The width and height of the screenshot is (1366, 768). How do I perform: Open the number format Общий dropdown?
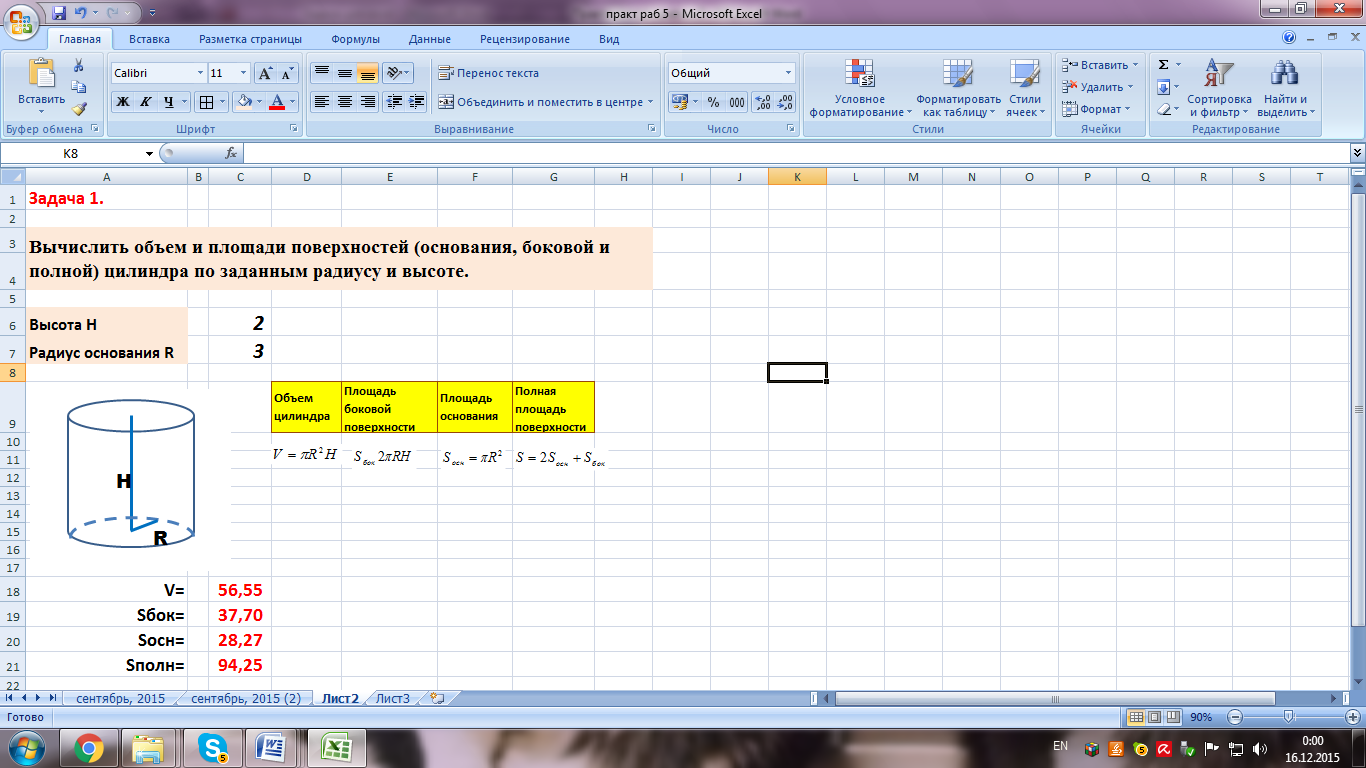tap(788, 73)
